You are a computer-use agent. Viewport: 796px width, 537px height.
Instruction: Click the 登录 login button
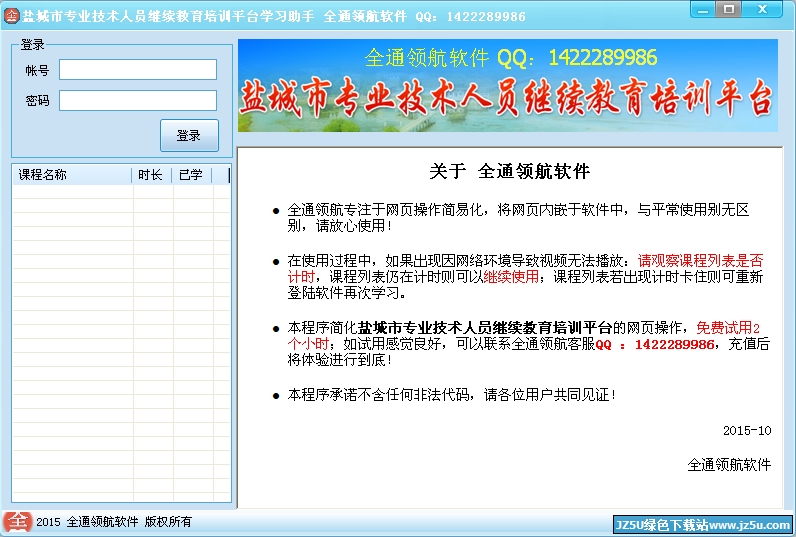[x=189, y=136]
